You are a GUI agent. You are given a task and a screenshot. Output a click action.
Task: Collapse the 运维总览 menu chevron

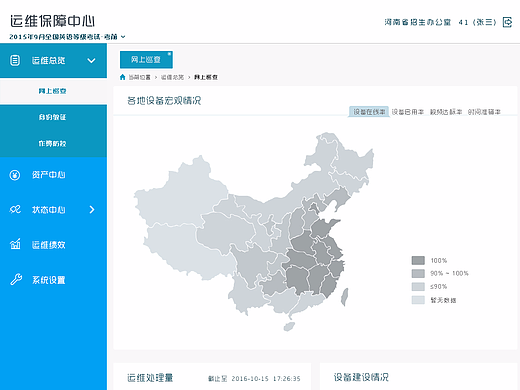point(91,61)
